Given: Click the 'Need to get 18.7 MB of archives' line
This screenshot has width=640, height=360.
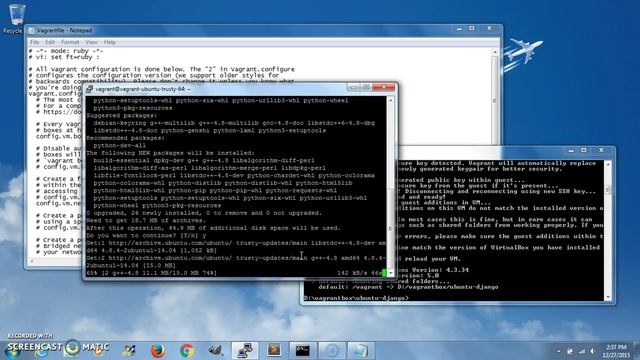Looking at the screenshot, I should coord(146,220).
